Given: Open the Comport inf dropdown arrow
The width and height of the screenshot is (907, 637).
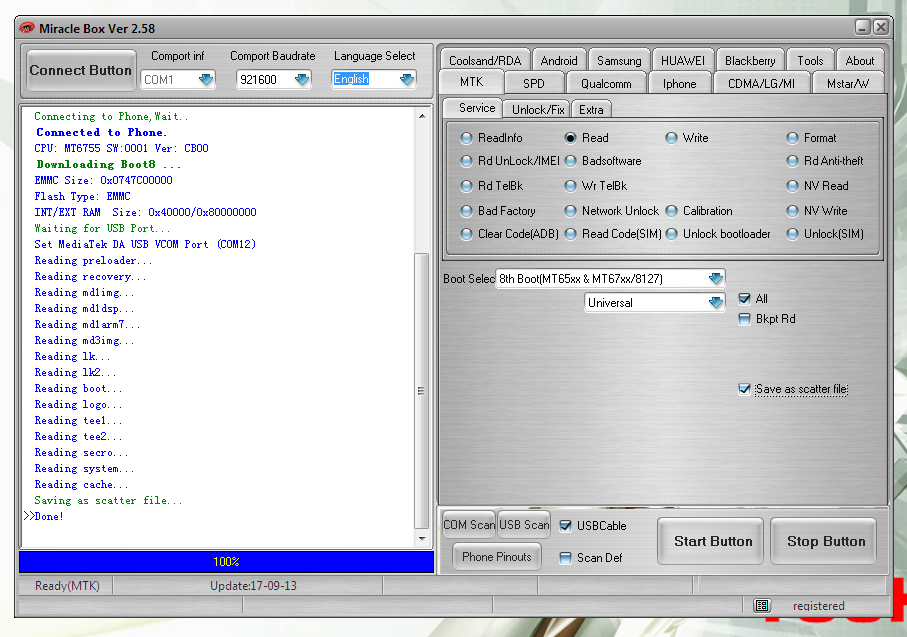Looking at the screenshot, I should click(206, 79).
